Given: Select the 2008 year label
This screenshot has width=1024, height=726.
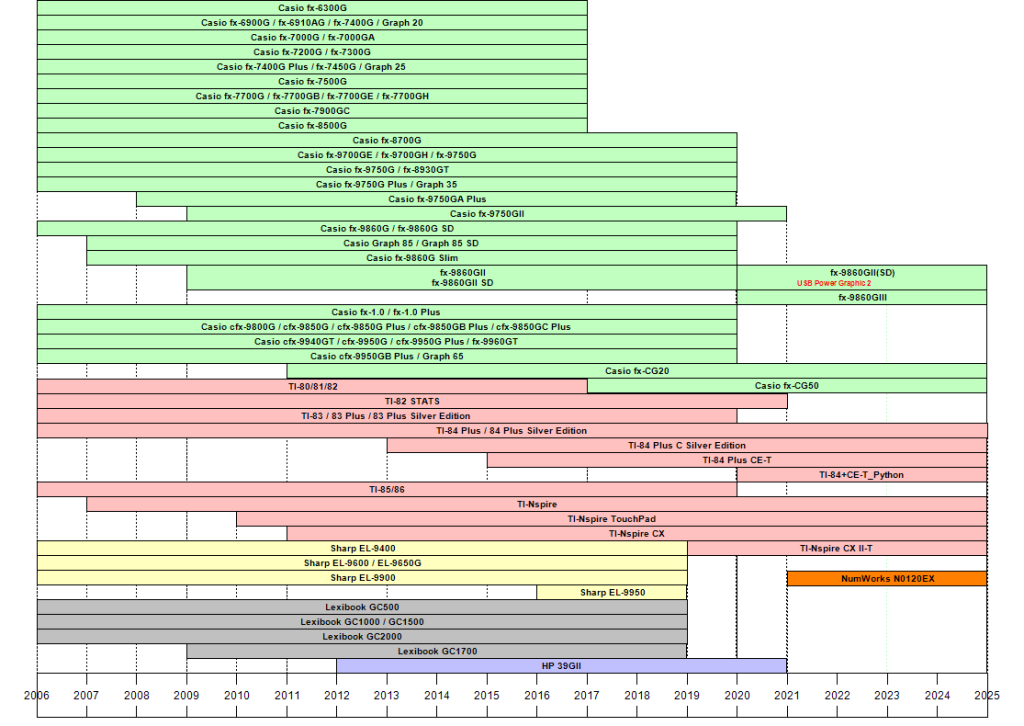Looking at the screenshot, I should pyautogui.click(x=136, y=695).
